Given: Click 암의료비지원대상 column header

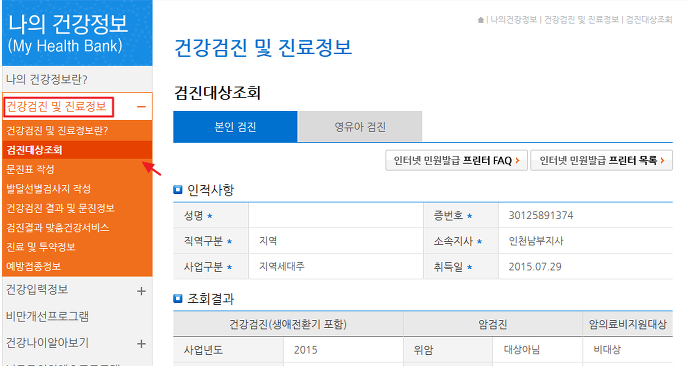Looking at the screenshot, I should click(628, 324).
